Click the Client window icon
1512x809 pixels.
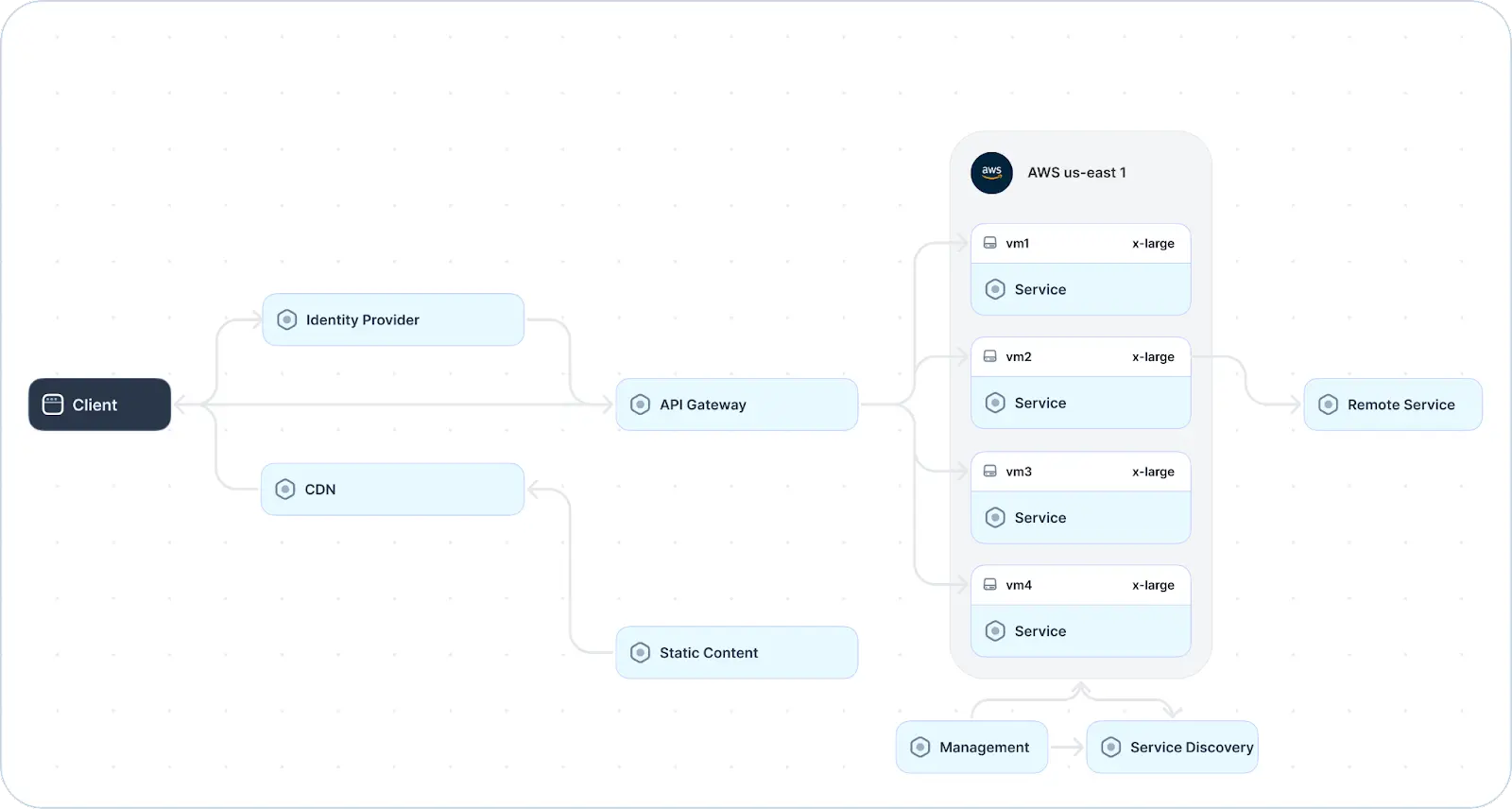53,404
